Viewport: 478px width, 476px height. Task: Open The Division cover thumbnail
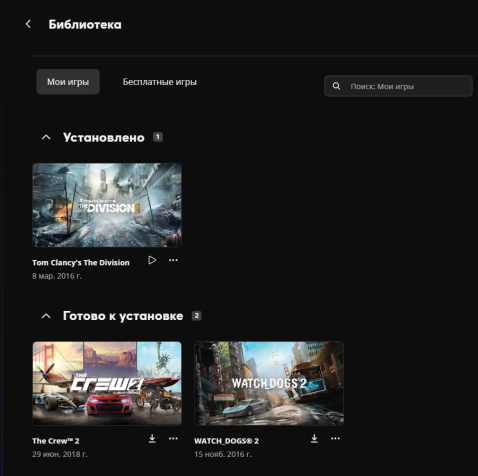point(107,205)
